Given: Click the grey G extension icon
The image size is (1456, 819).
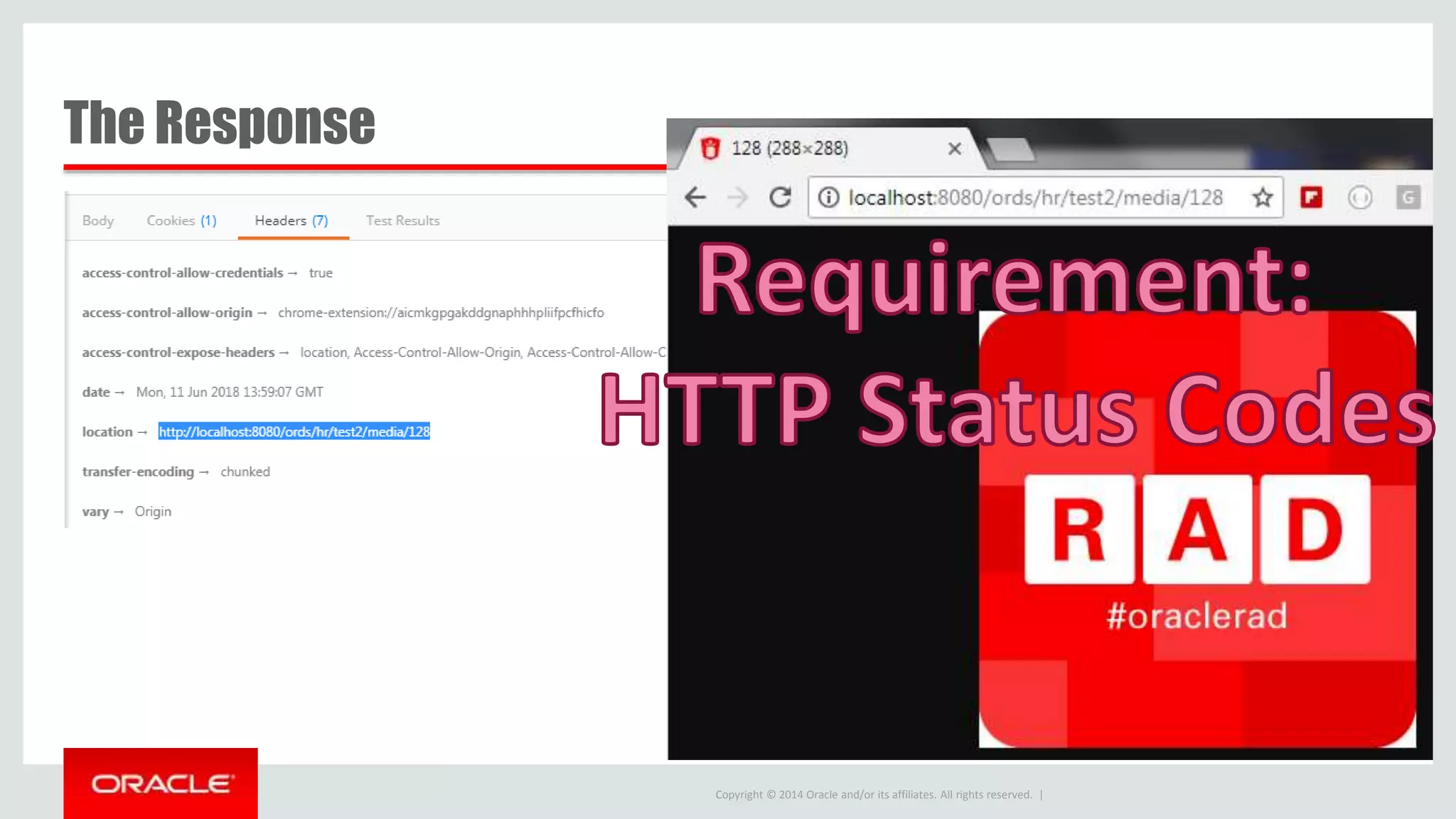Looking at the screenshot, I should point(1408,197).
